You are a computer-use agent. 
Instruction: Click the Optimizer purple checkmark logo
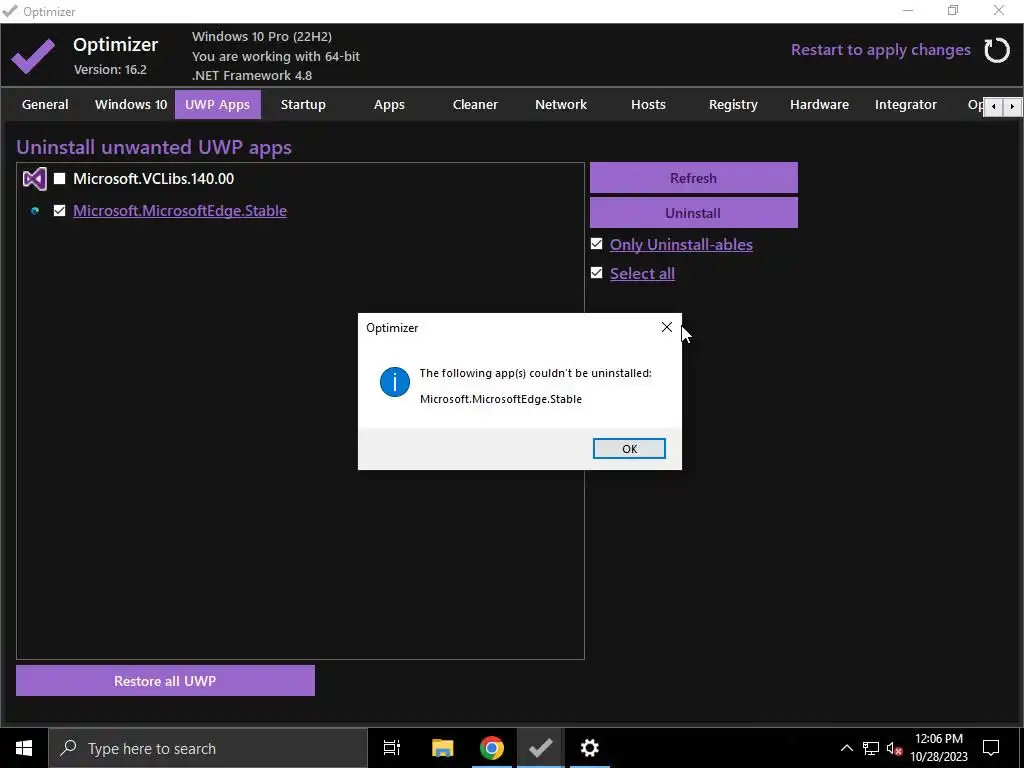pyautogui.click(x=33, y=56)
